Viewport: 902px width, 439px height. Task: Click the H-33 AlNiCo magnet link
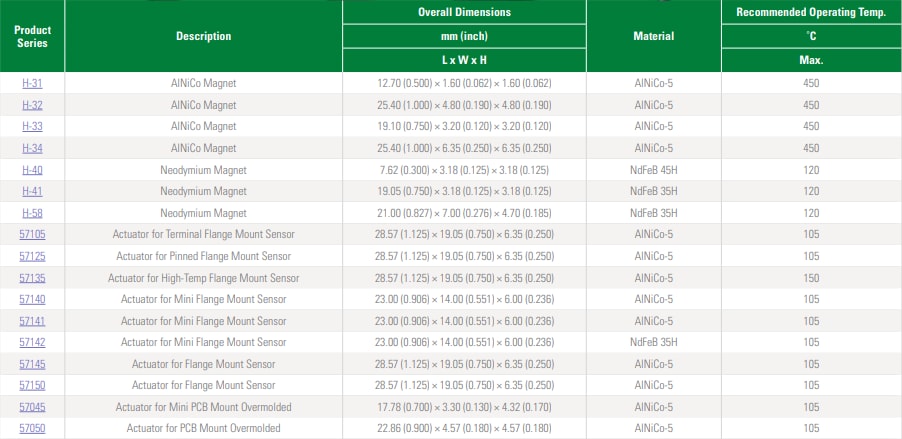click(32, 126)
